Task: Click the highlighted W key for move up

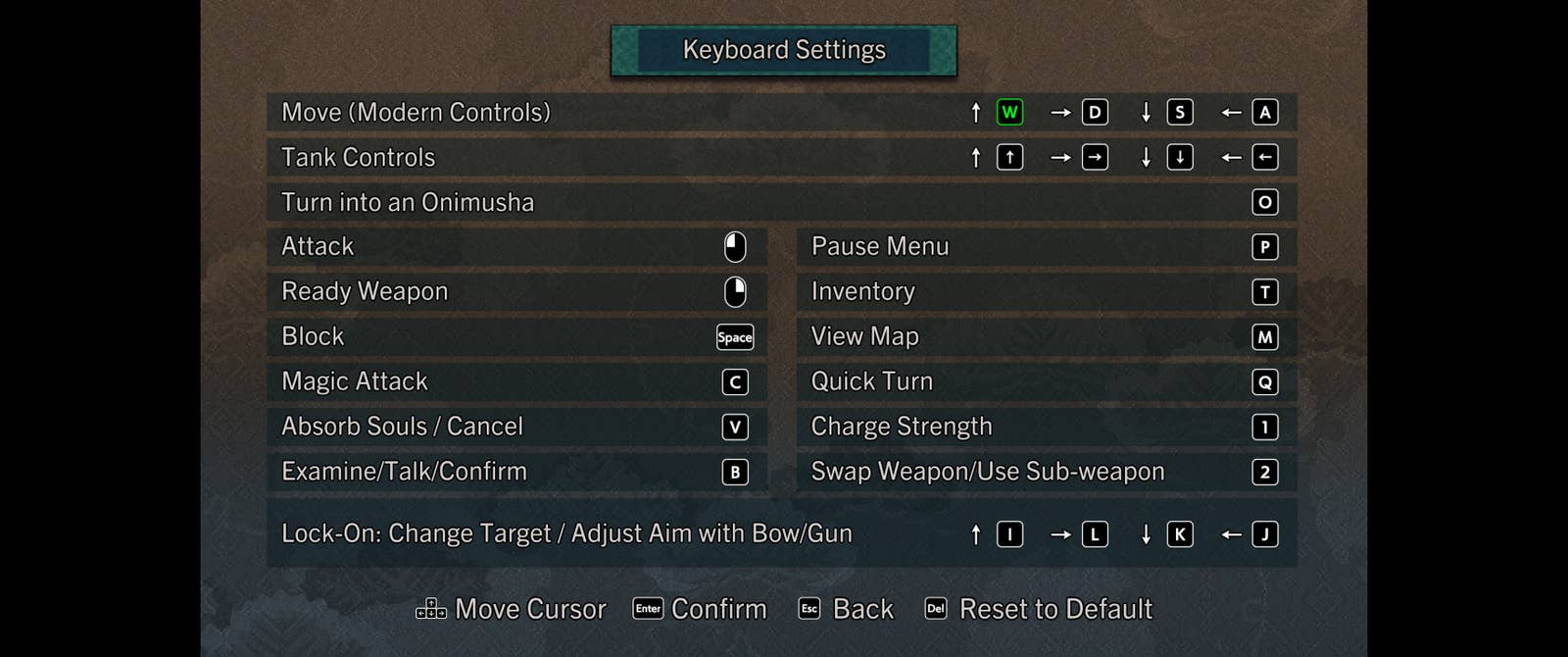Action: (1009, 113)
